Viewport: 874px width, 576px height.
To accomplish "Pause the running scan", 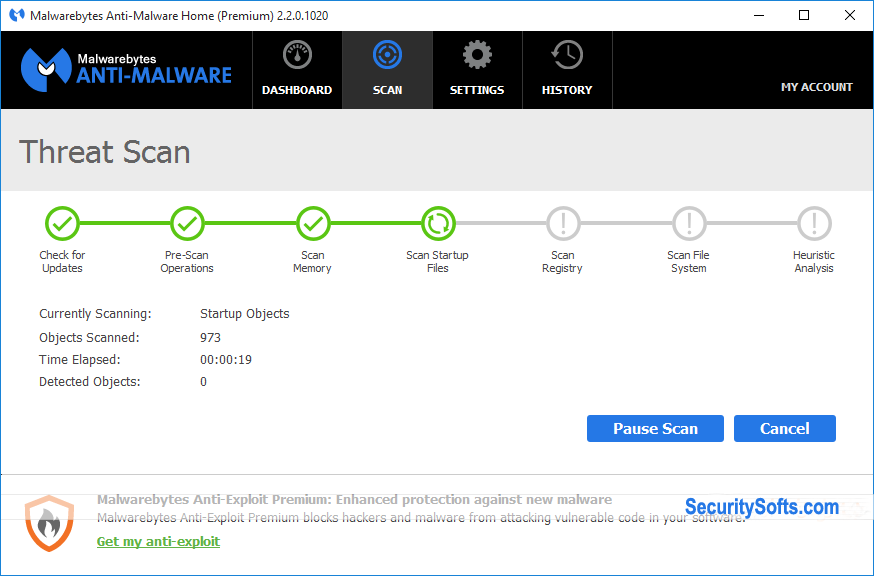I will (656, 428).
